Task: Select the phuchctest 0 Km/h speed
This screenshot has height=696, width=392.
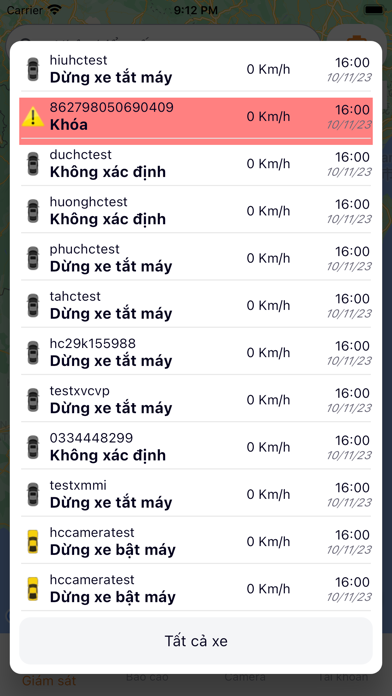Action: coord(269,258)
